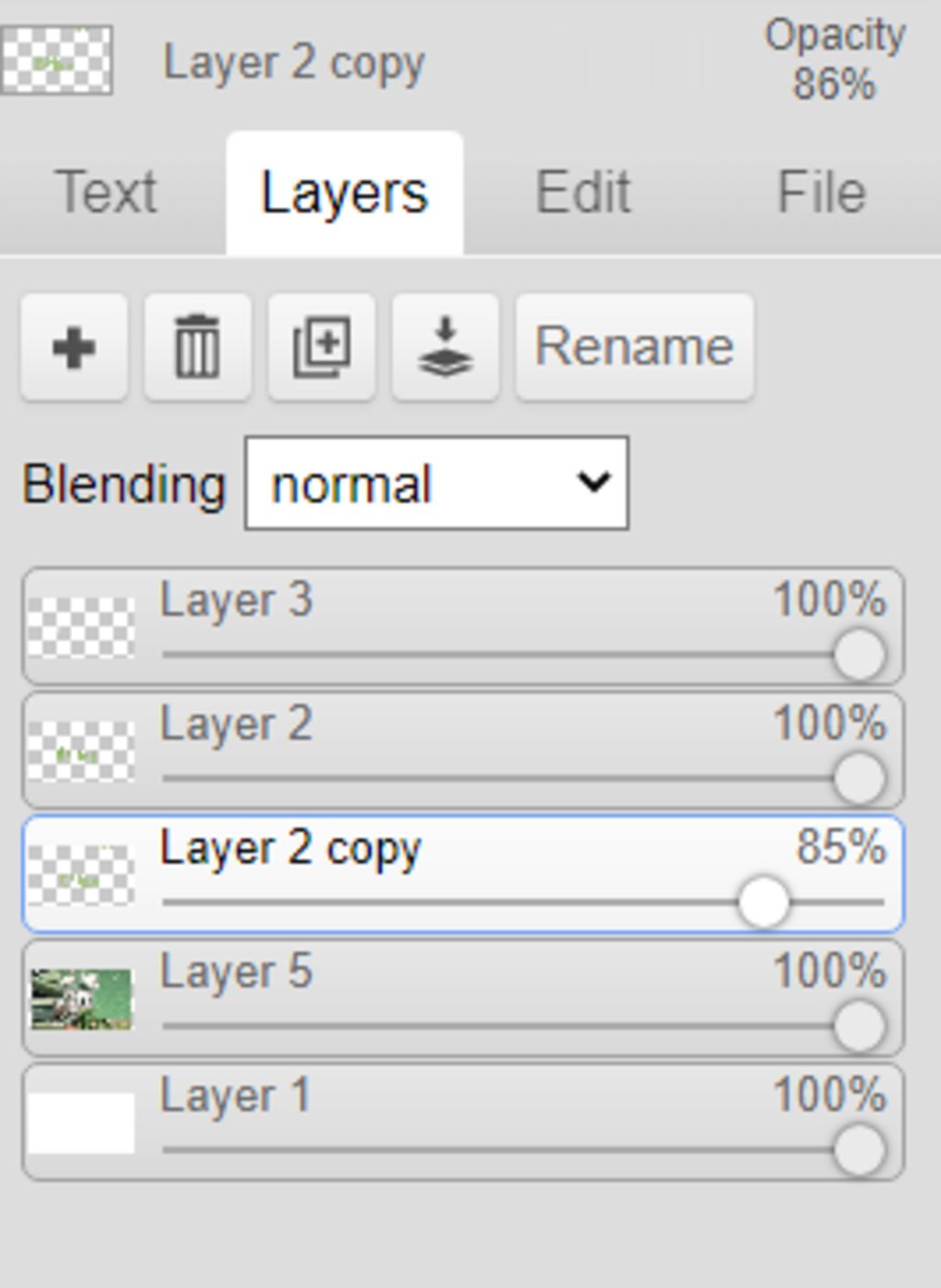Viewport: 941px width, 1288px height.
Task: Click the header preview thumbnail of current layer
Action: [57, 61]
